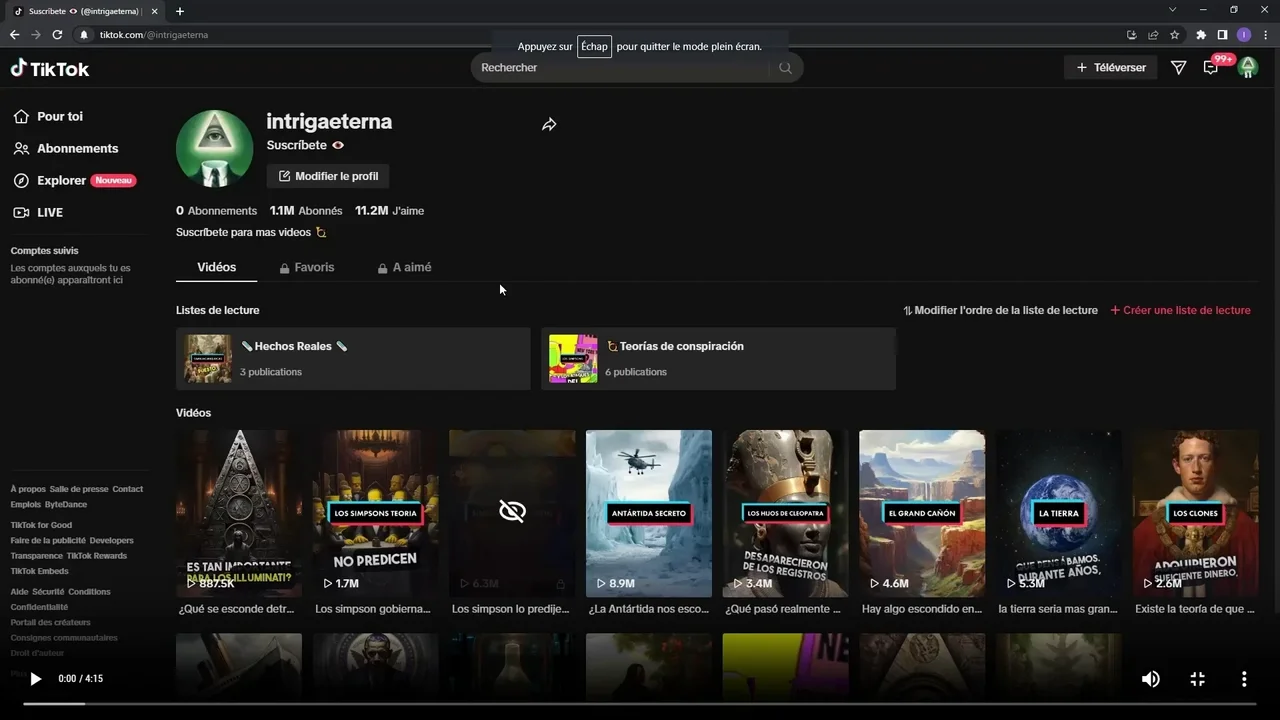Expand the Chrome tab search chevron

click(1173, 10)
